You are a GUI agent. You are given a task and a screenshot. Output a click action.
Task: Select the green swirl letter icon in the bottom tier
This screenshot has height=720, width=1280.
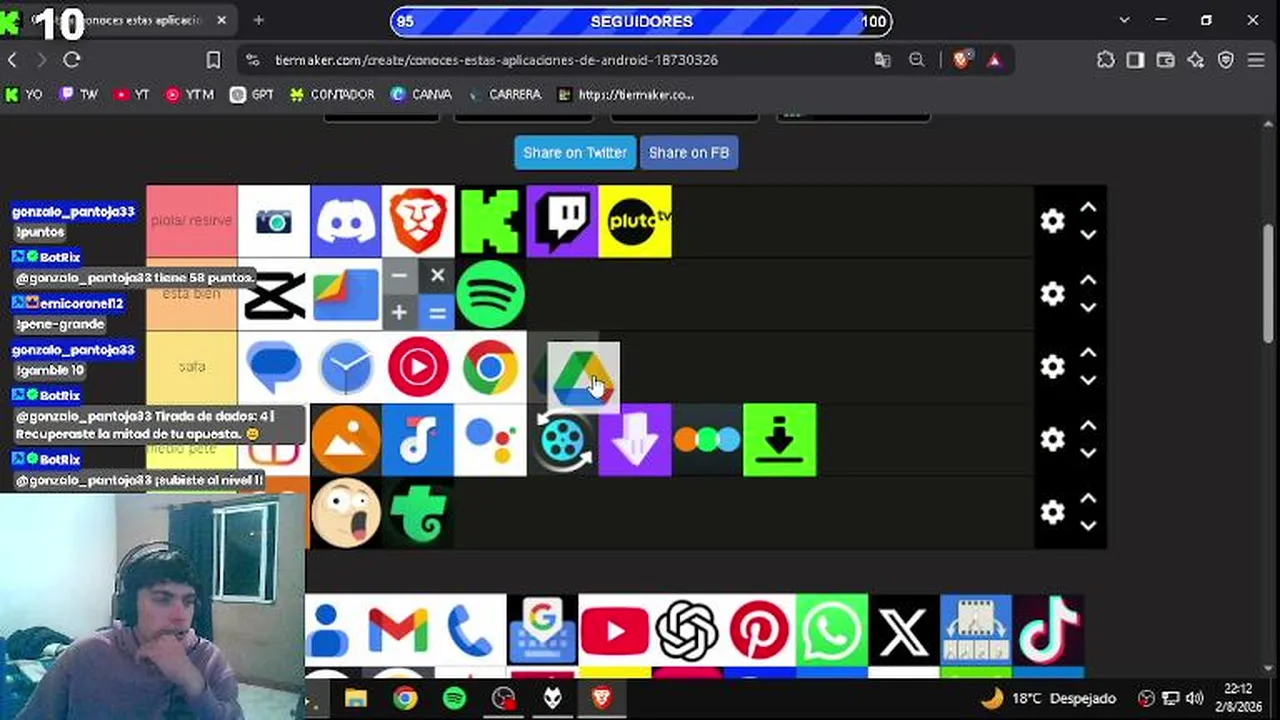click(418, 513)
